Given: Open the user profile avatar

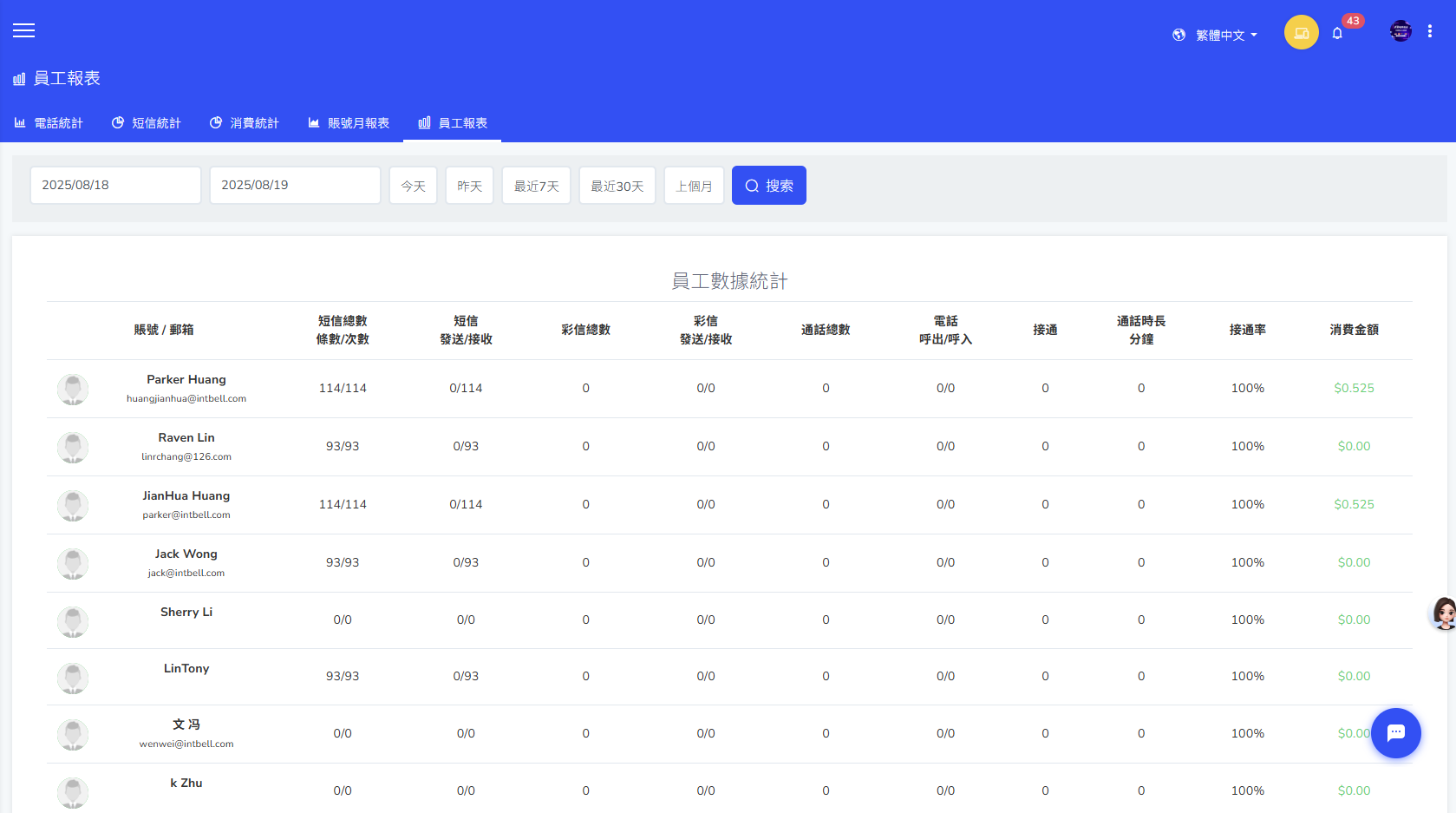Looking at the screenshot, I should 1400,31.
